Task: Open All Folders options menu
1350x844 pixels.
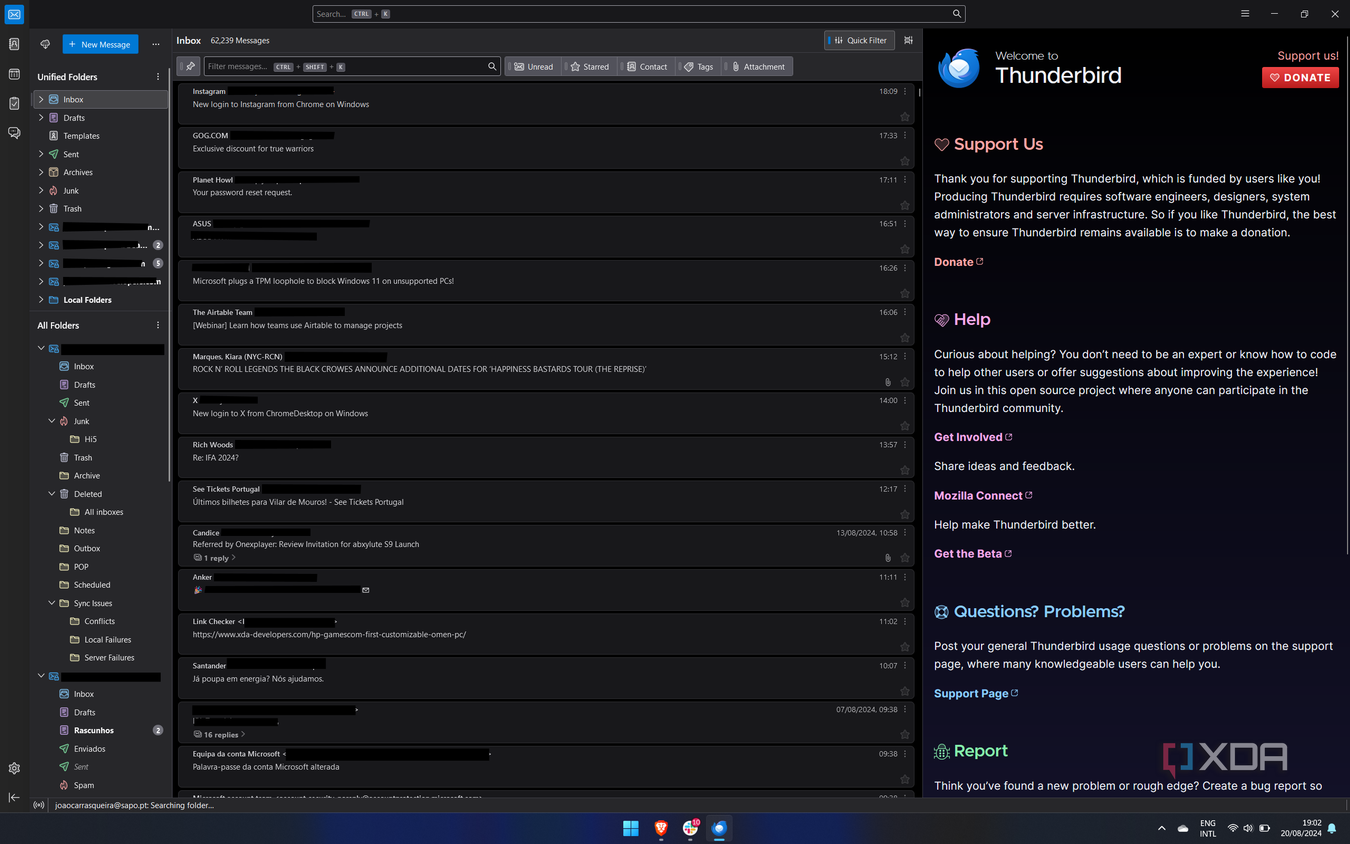Action: tap(158, 325)
